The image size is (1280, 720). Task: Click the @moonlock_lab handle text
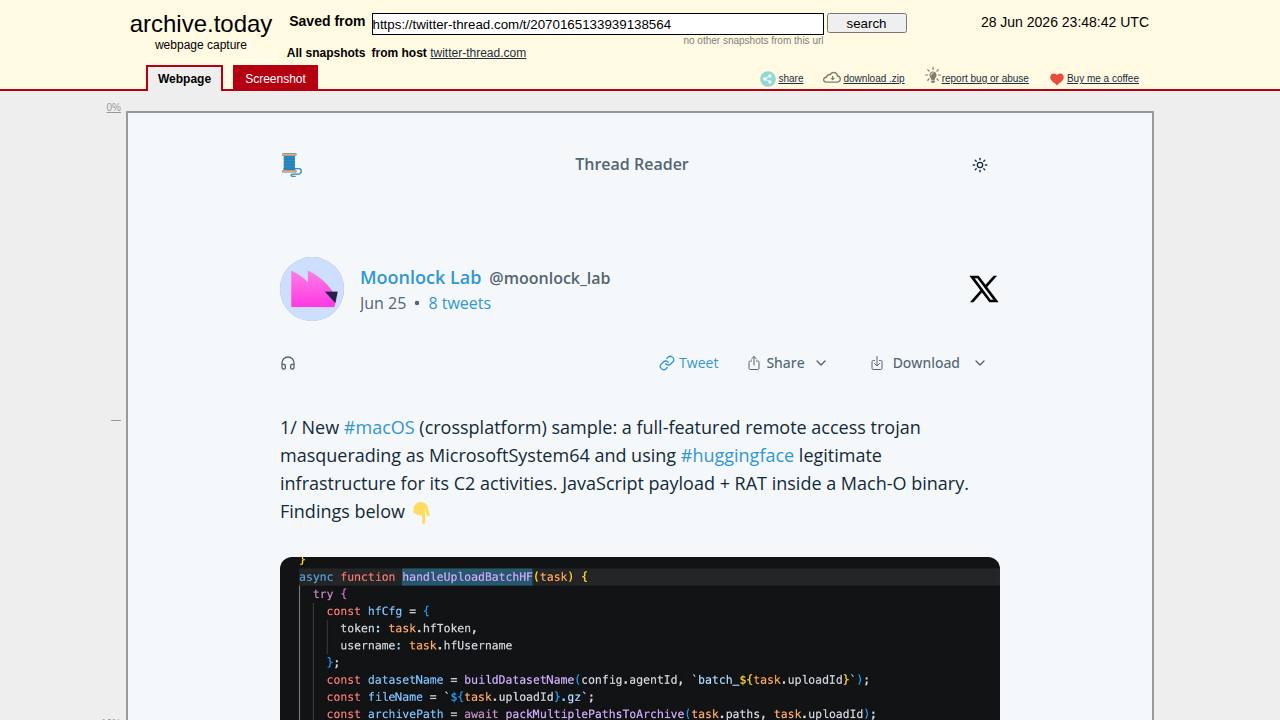point(550,278)
